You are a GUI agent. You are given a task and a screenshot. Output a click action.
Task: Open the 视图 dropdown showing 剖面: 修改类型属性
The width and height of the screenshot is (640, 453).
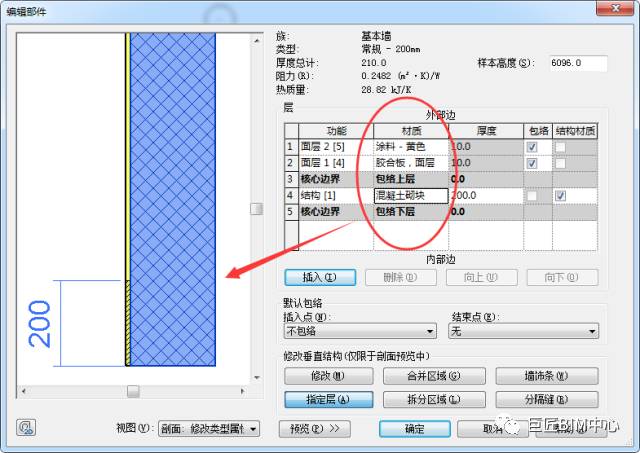(x=209, y=429)
